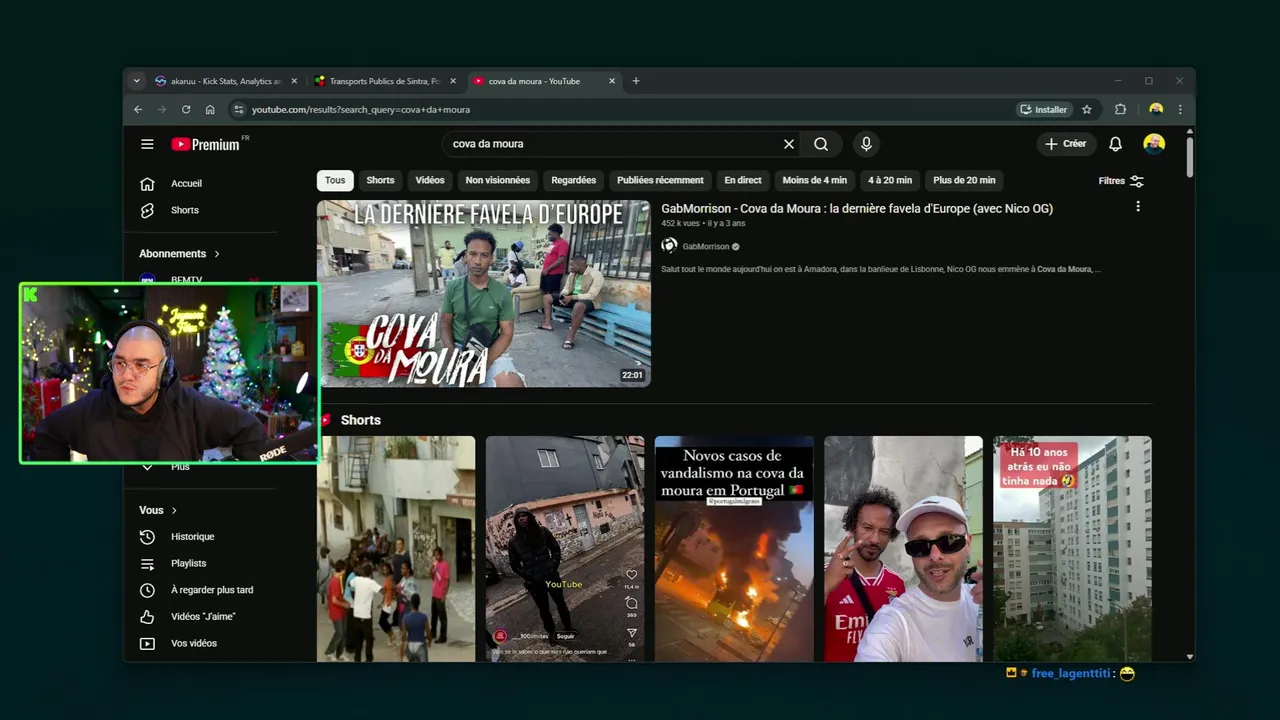
Task: Open the YouTube hamburger guide menu
Action: [x=147, y=144]
